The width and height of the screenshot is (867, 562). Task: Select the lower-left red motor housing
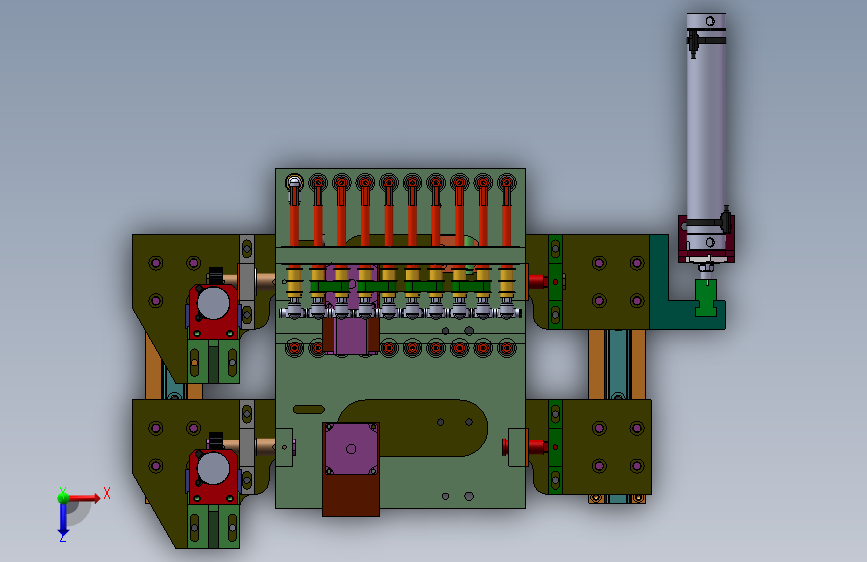tap(213, 476)
